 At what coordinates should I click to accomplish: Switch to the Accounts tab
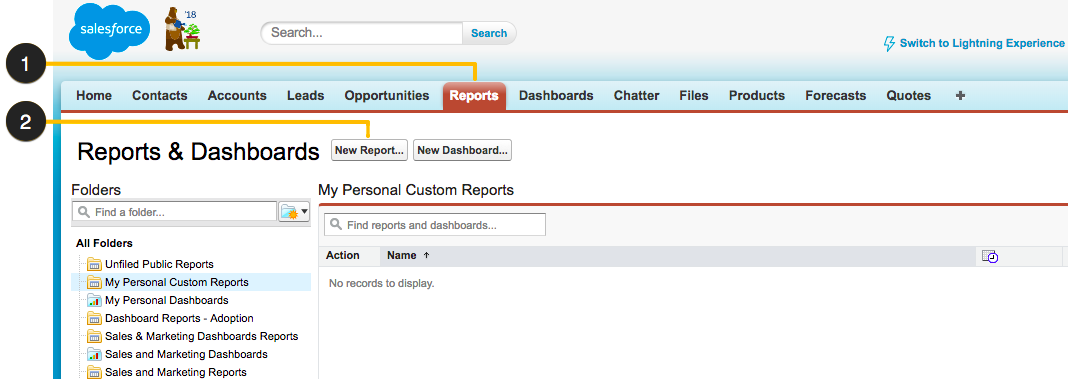click(x=237, y=96)
